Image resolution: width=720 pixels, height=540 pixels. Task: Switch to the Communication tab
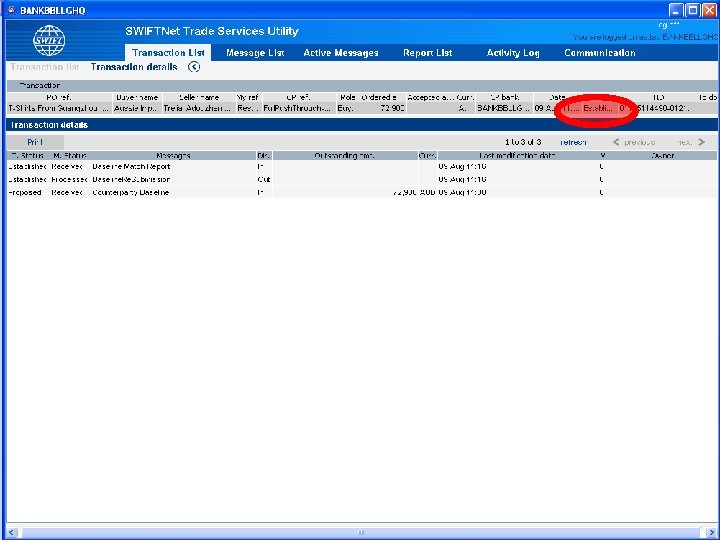pyautogui.click(x=600, y=53)
